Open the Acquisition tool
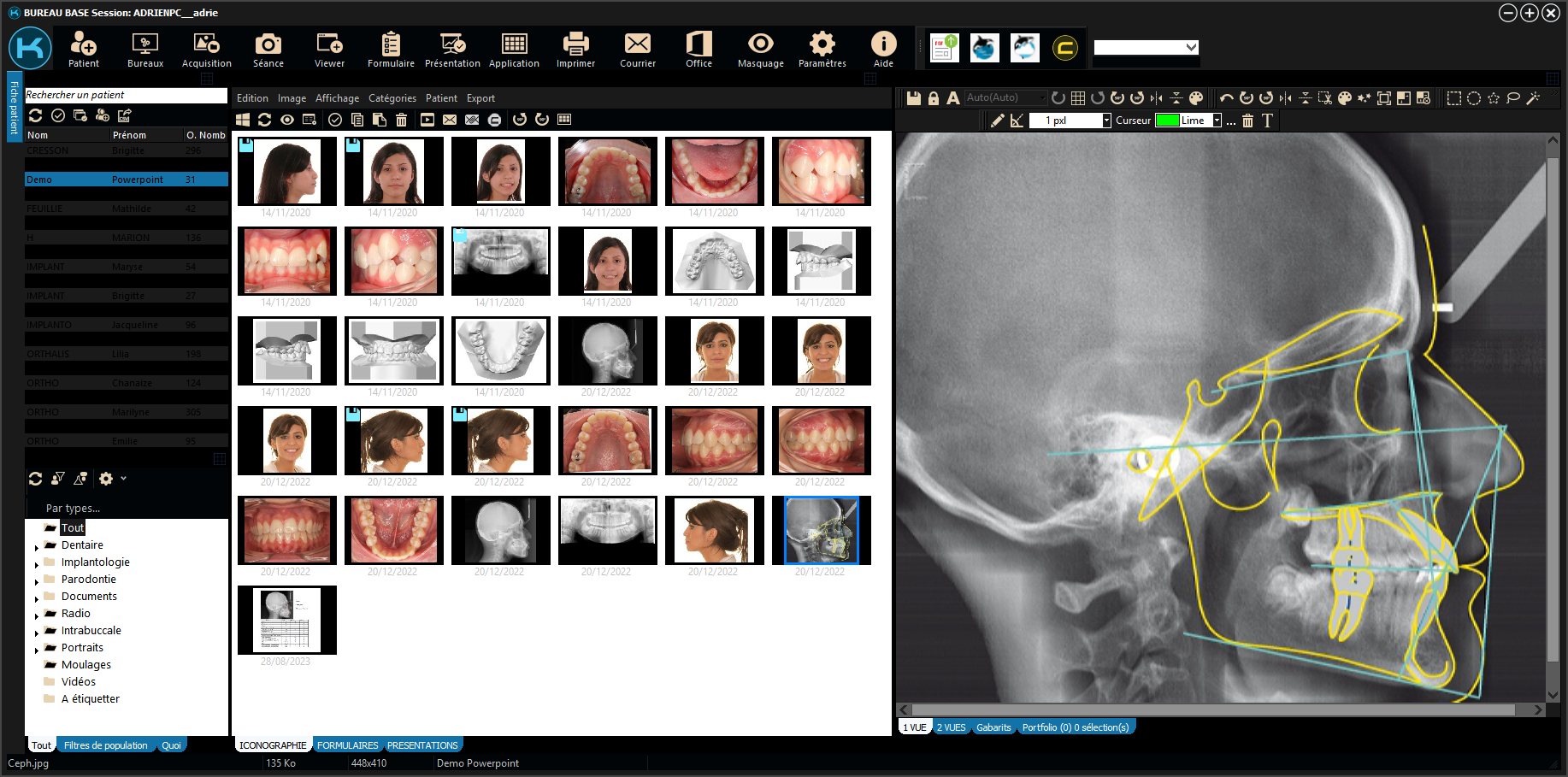This screenshot has height=777, width=1568. [206, 50]
